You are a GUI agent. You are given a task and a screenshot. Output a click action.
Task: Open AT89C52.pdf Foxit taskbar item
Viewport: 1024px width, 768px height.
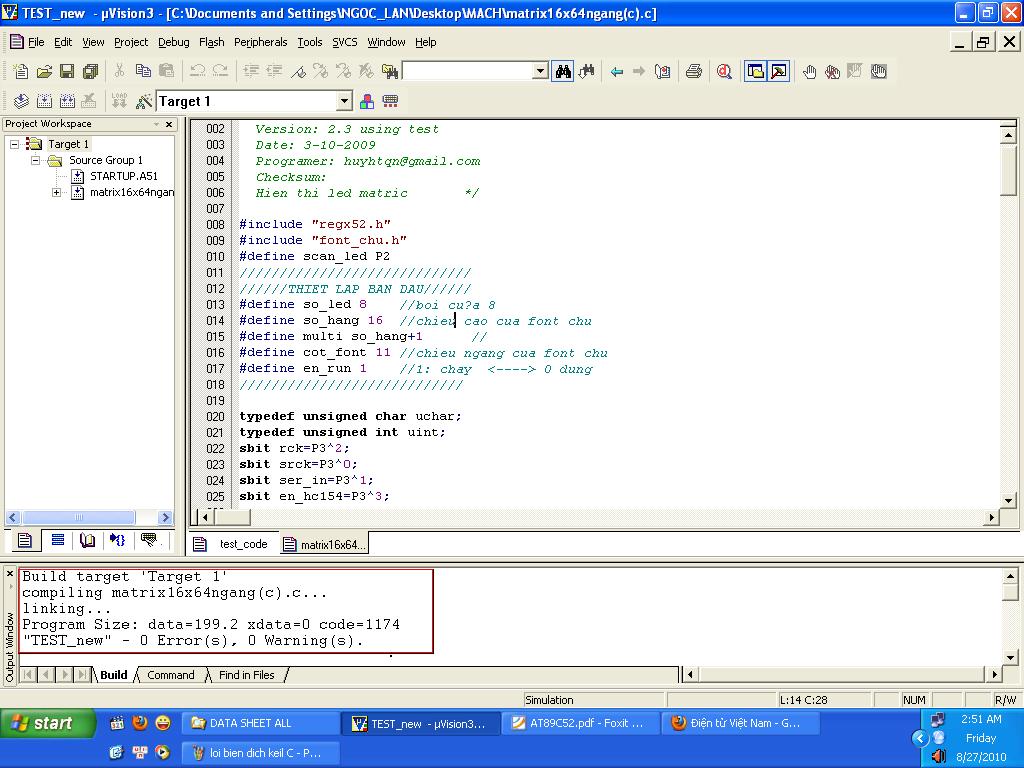[578, 723]
